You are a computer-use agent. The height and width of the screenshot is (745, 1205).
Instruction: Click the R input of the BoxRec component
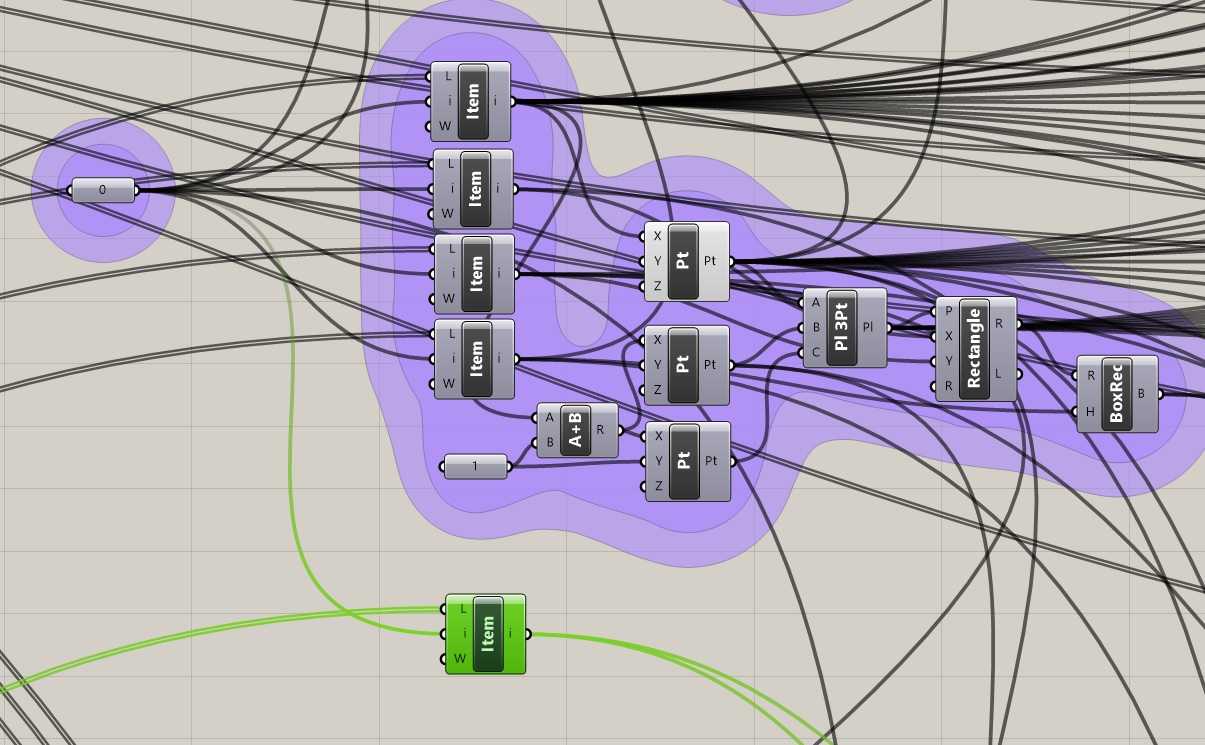(x=1090, y=376)
